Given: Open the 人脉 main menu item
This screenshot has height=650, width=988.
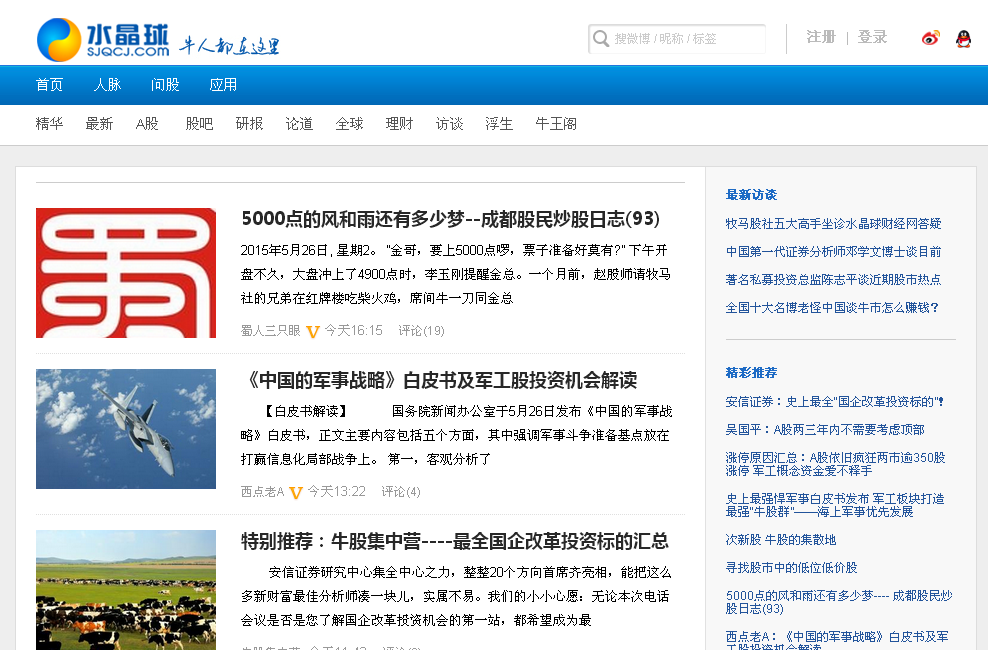Looking at the screenshot, I should [x=107, y=85].
